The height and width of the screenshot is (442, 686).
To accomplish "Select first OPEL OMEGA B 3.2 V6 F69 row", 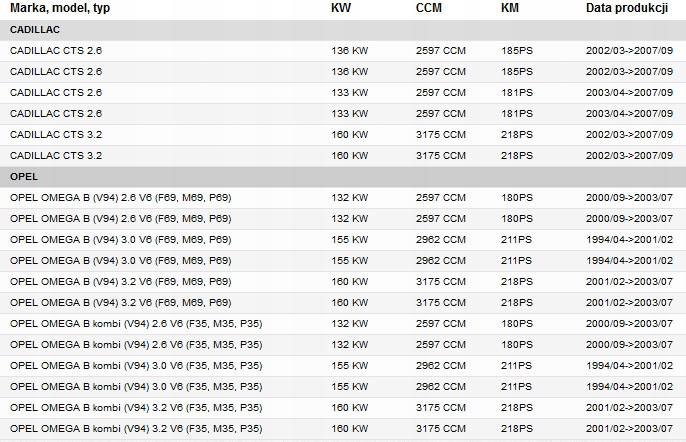I will pyautogui.click(x=343, y=282).
